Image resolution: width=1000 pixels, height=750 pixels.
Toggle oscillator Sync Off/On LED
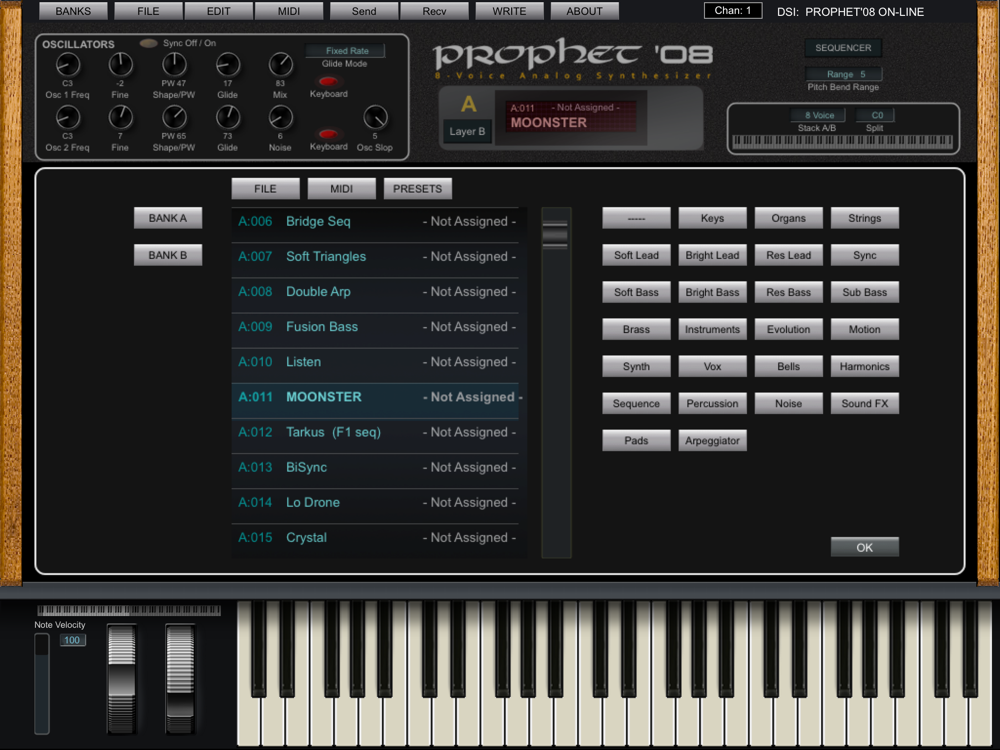(149, 43)
